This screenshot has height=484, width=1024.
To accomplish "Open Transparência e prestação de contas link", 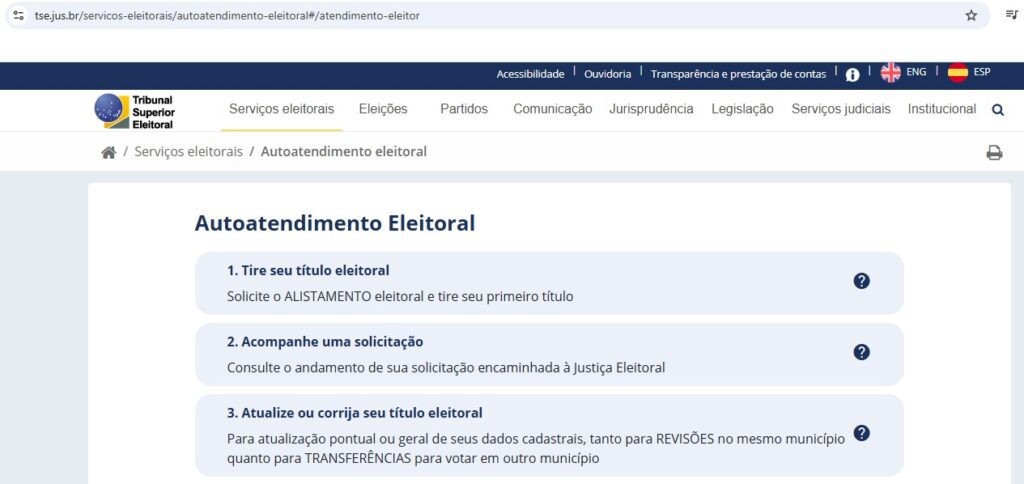I will 738,74.
